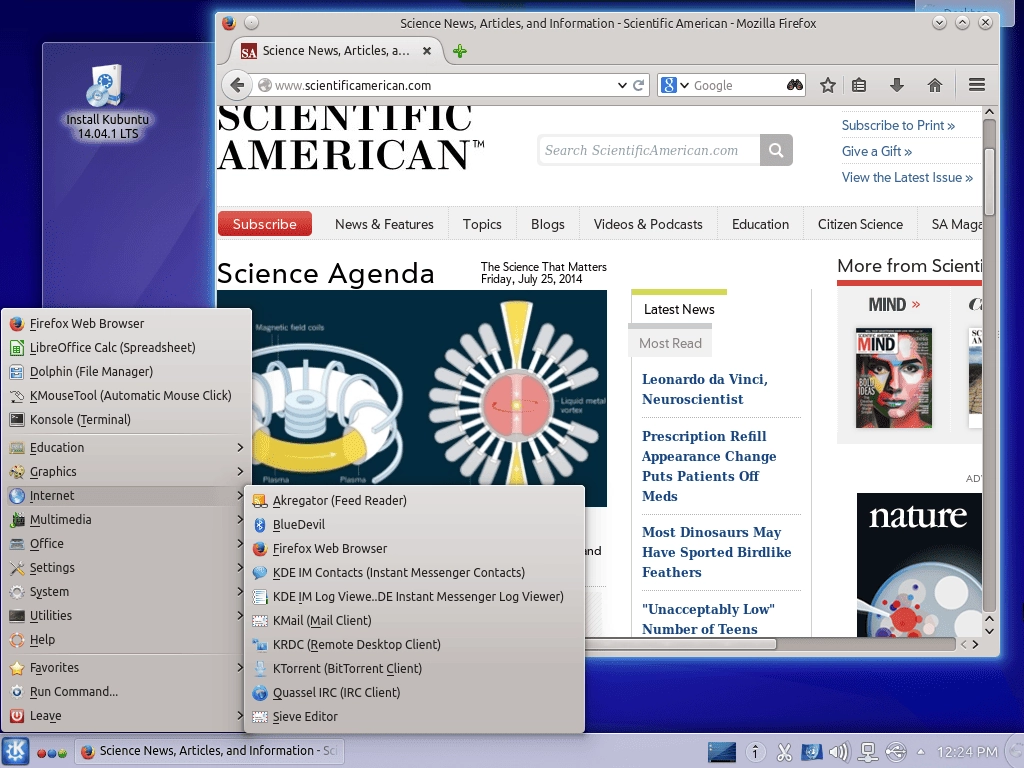
Task: Open KRDC (Remote Desktop Client)
Action: (415, 645)
